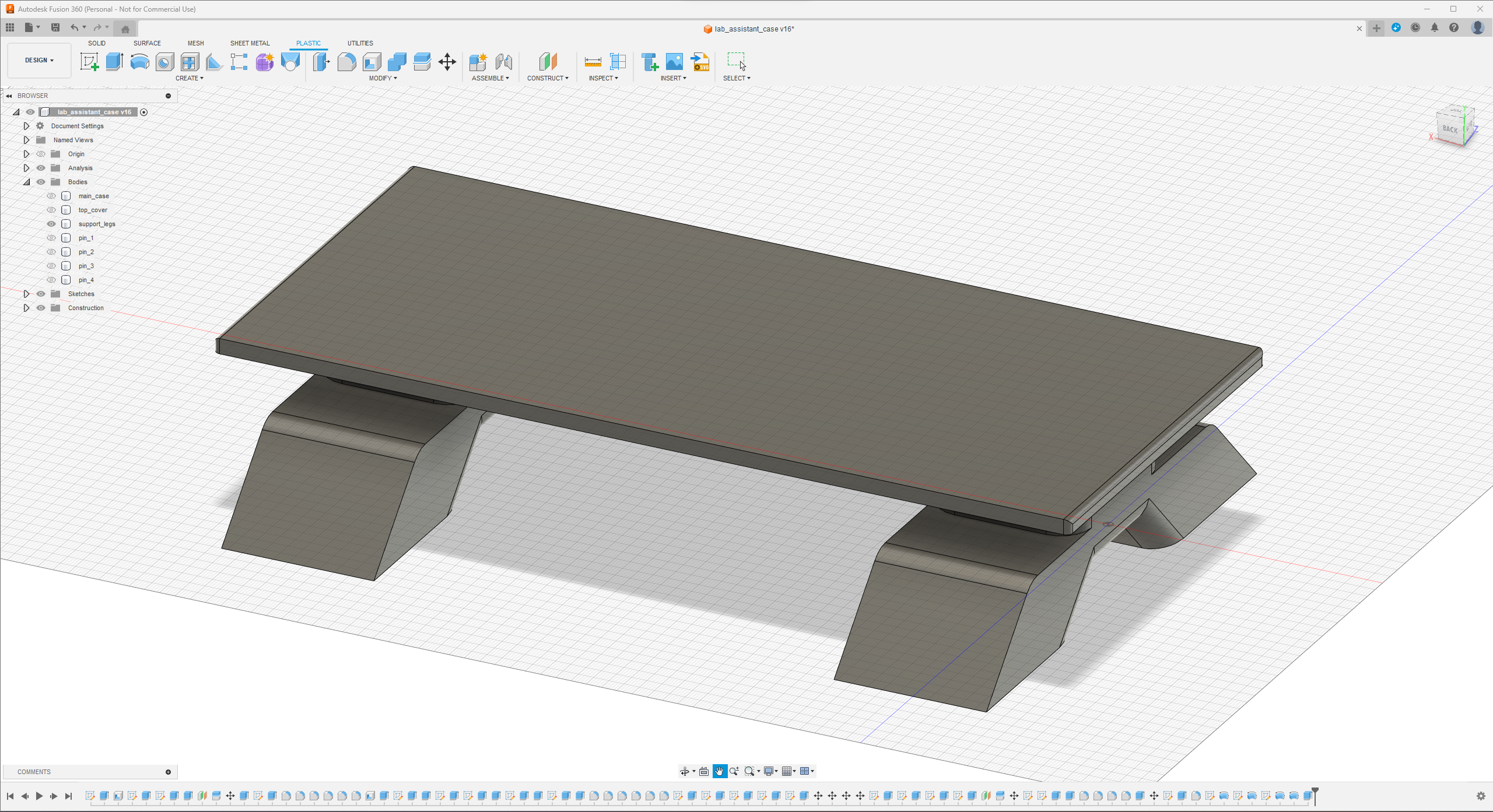Expand the Sketches folder
The height and width of the screenshot is (812, 1493).
[25, 293]
